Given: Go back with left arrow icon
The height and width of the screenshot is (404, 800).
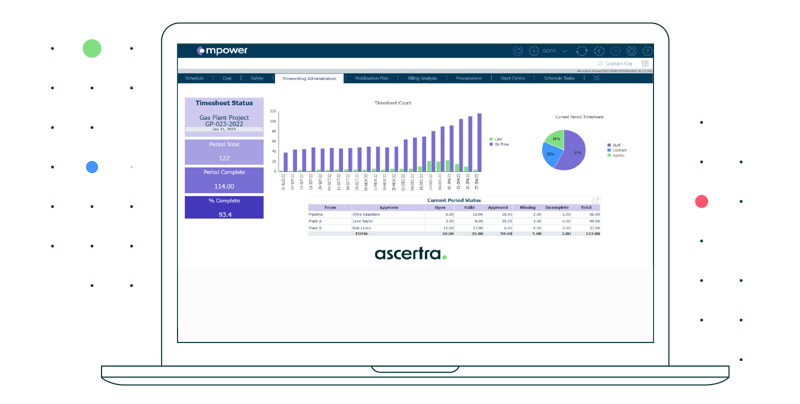Looking at the screenshot, I should (599, 51).
